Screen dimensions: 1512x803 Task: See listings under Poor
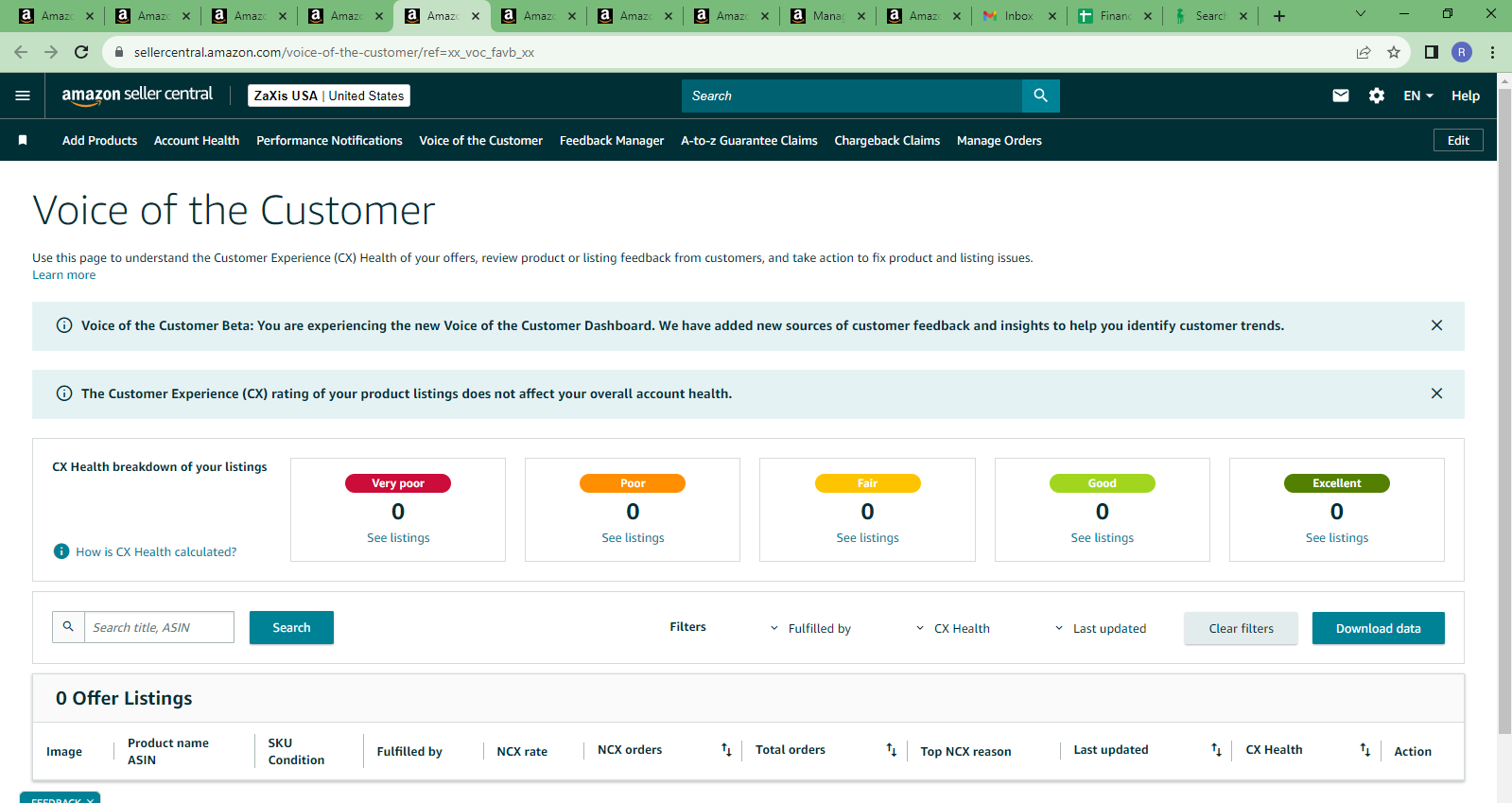coord(633,538)
